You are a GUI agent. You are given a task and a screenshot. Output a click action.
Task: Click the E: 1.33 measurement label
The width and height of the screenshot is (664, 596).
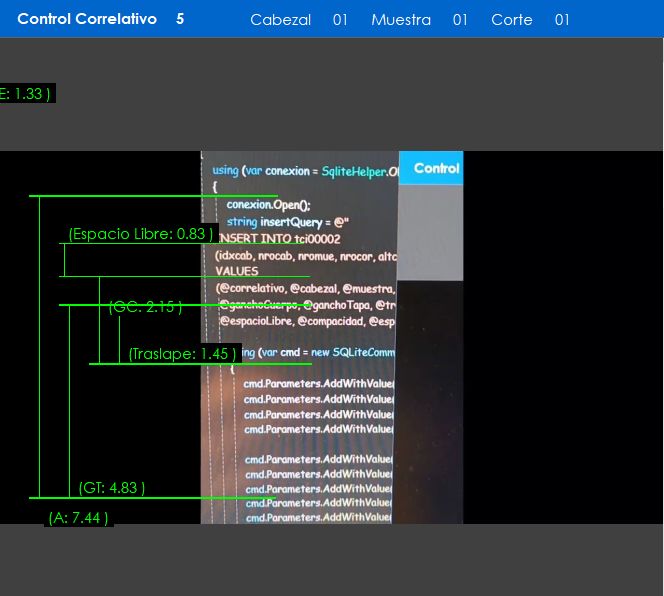point(25,93)
